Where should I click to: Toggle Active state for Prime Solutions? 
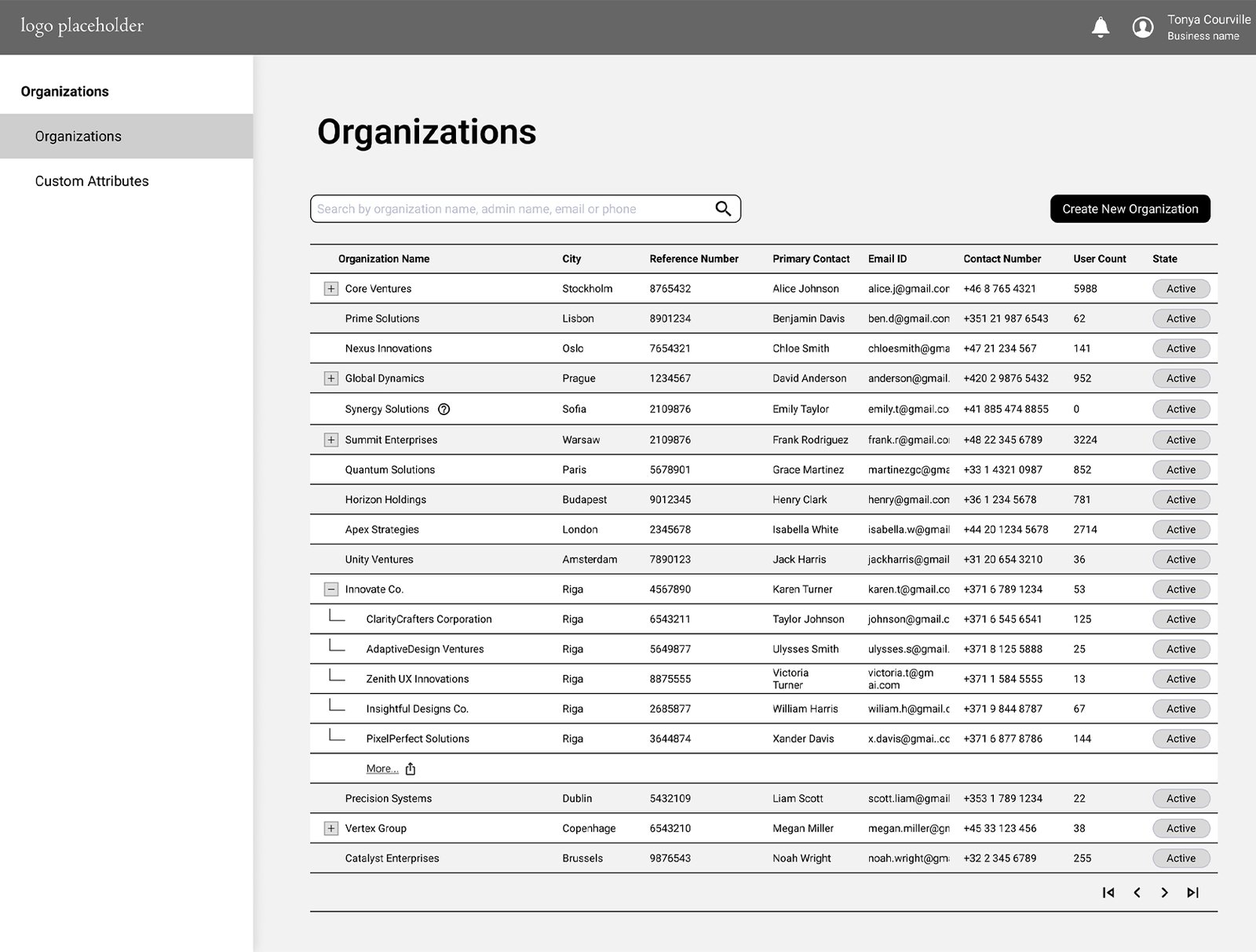[1181, 319]
